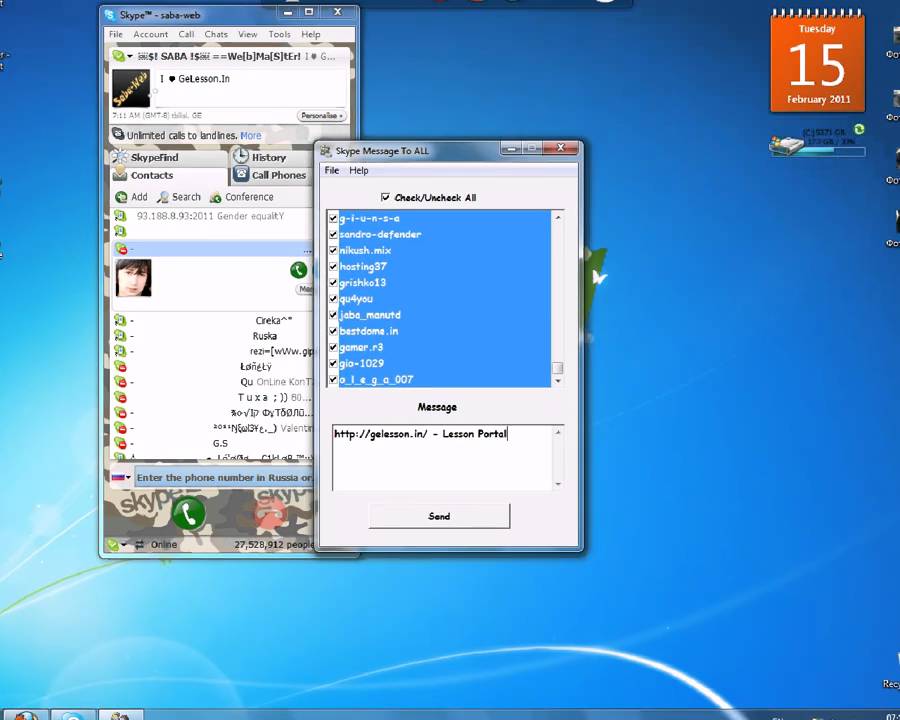The width and height of the screenshot is (900, 720).
Task: Select the Cireka^* contact row
Action: (x=212, y=320)
